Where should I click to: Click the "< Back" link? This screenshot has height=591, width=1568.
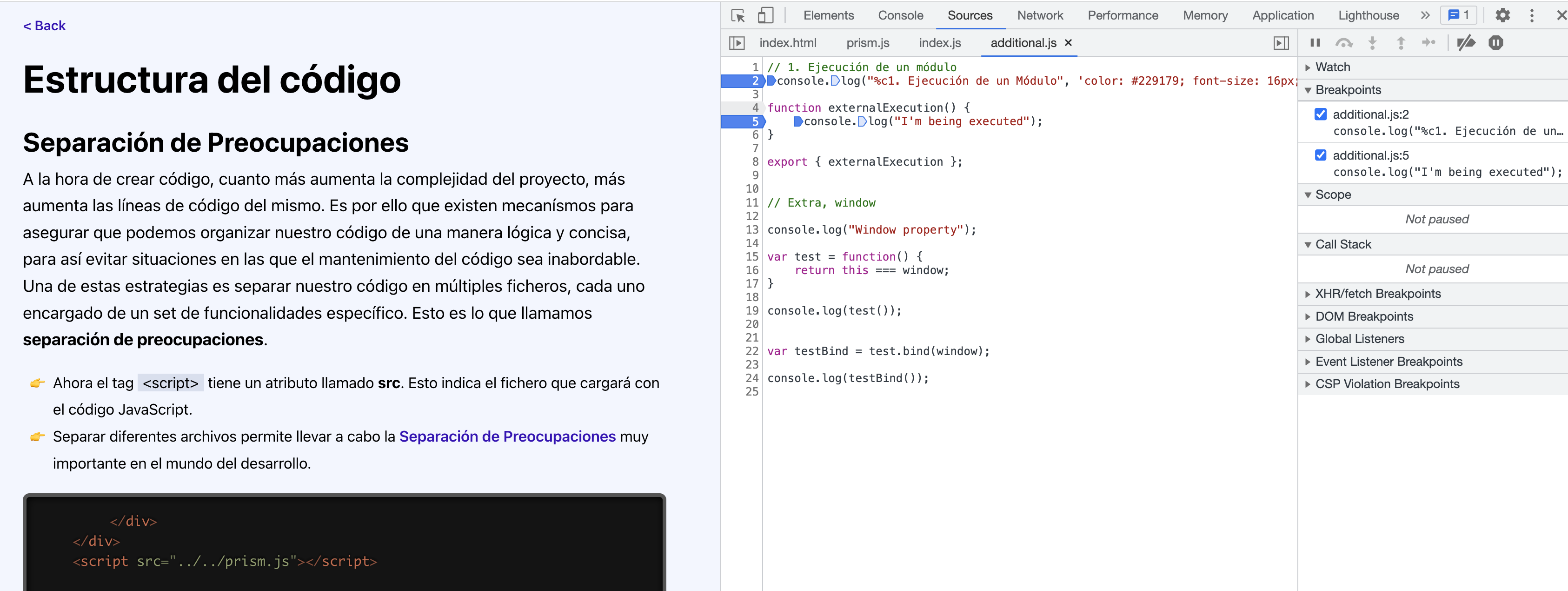[x=44, y=25]
